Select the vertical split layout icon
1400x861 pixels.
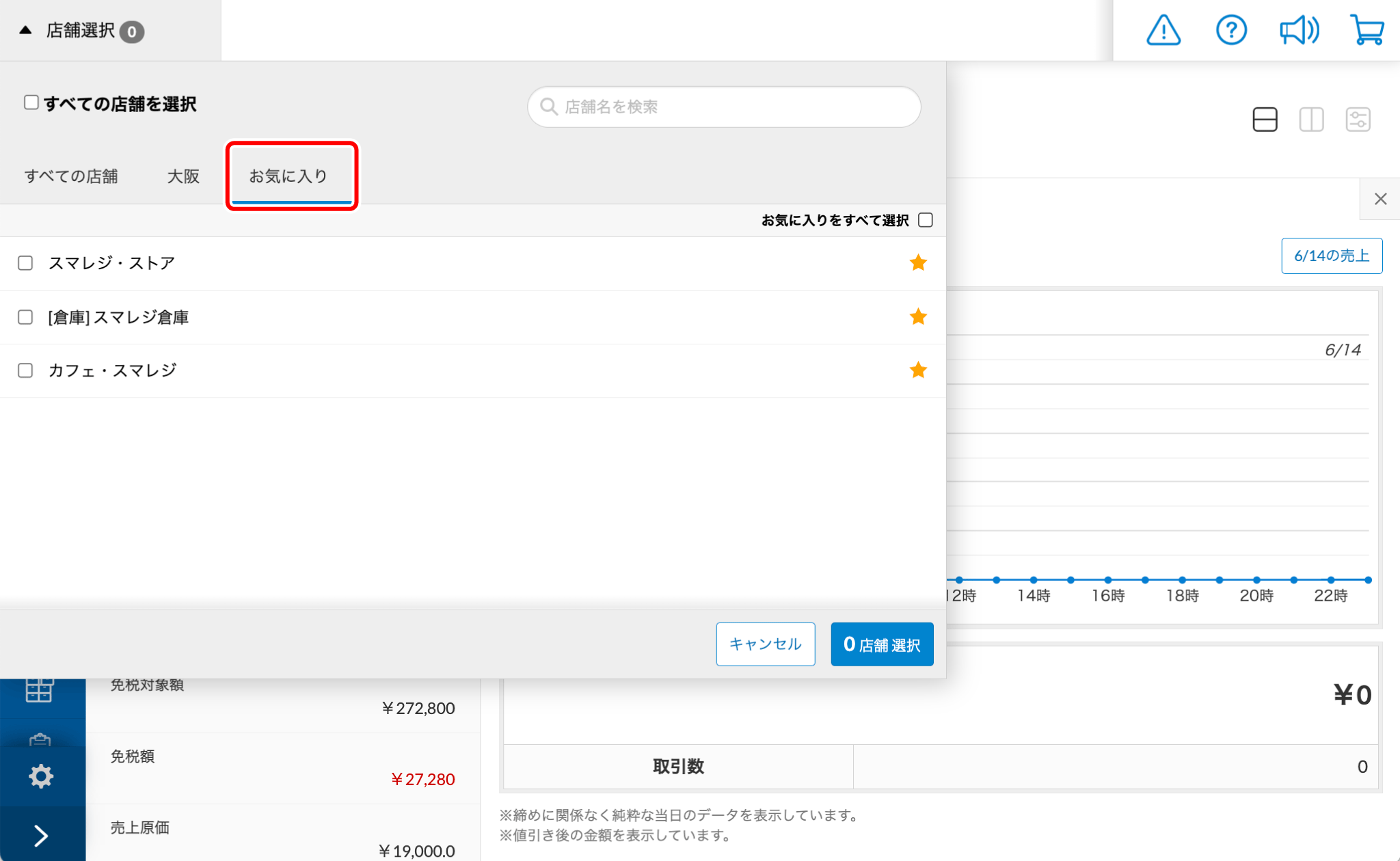1311,120
